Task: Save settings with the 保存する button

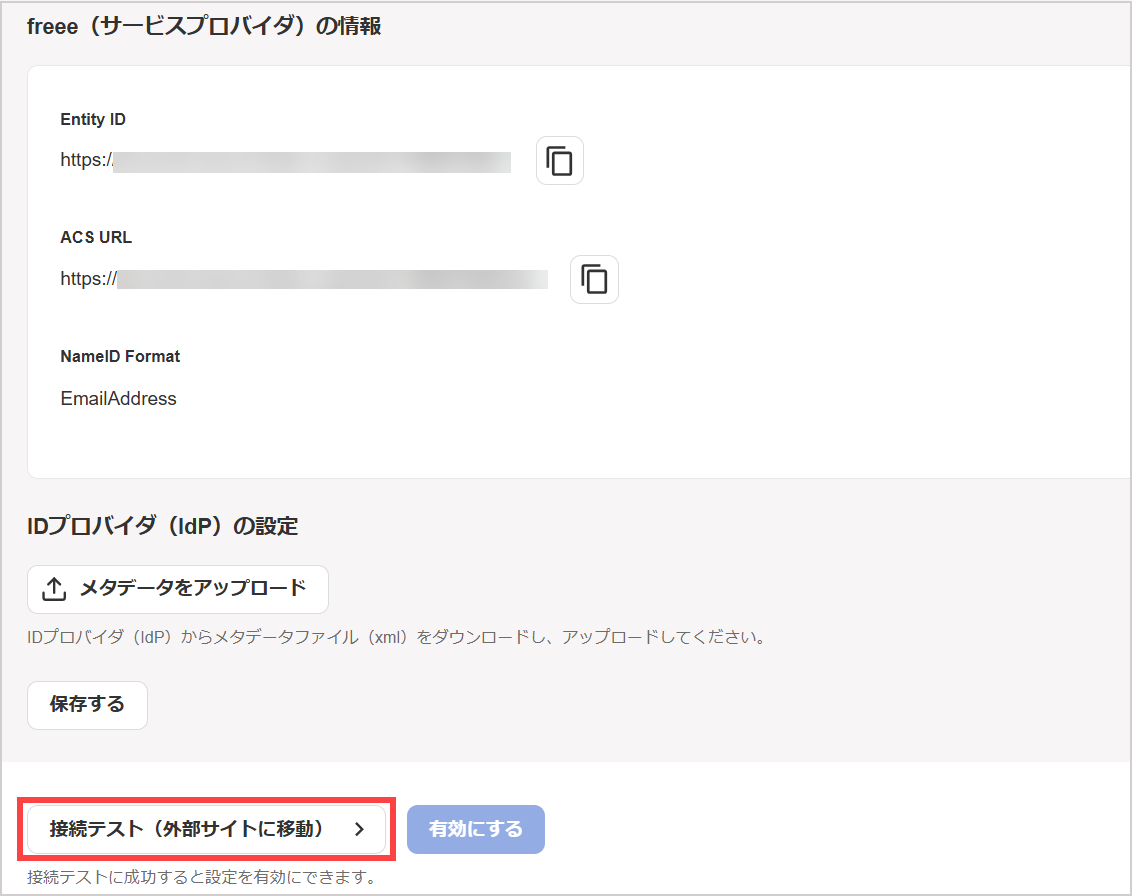Action: (x=87, y=705)
